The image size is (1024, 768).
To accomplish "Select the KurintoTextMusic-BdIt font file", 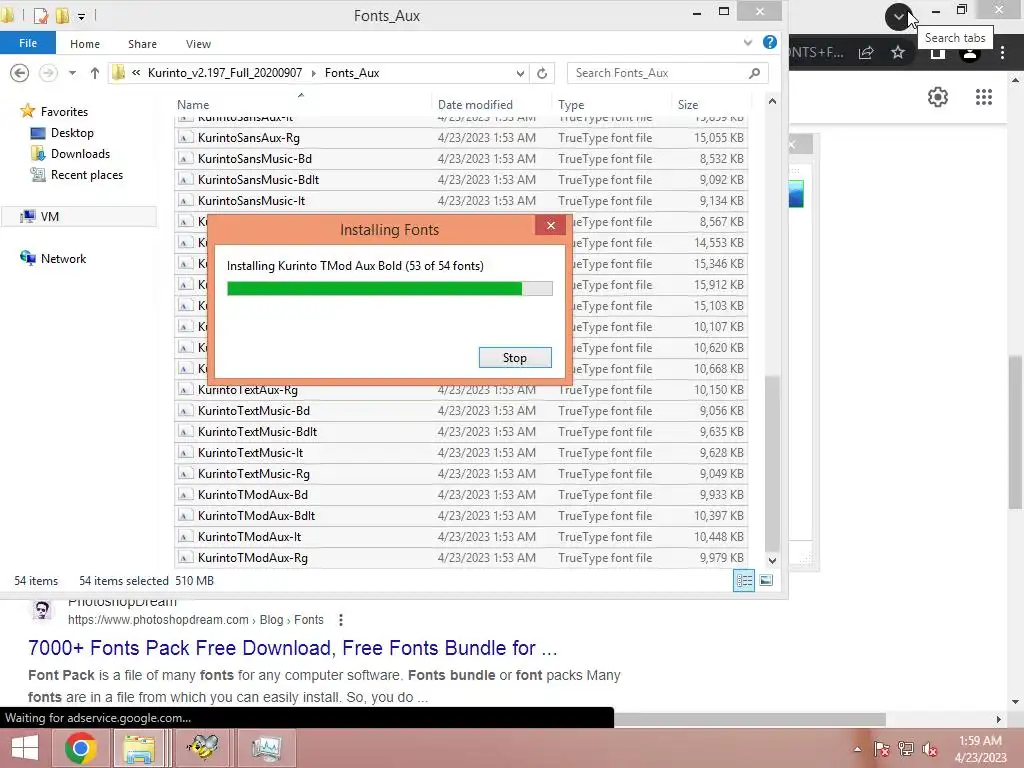I will 461,432.
